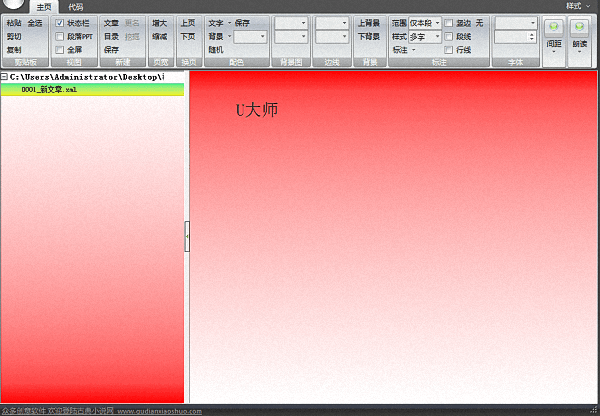This screenshot has height=416, width=600.
Task: Expand the arrow under 朗读
Action: pos(579,52)
